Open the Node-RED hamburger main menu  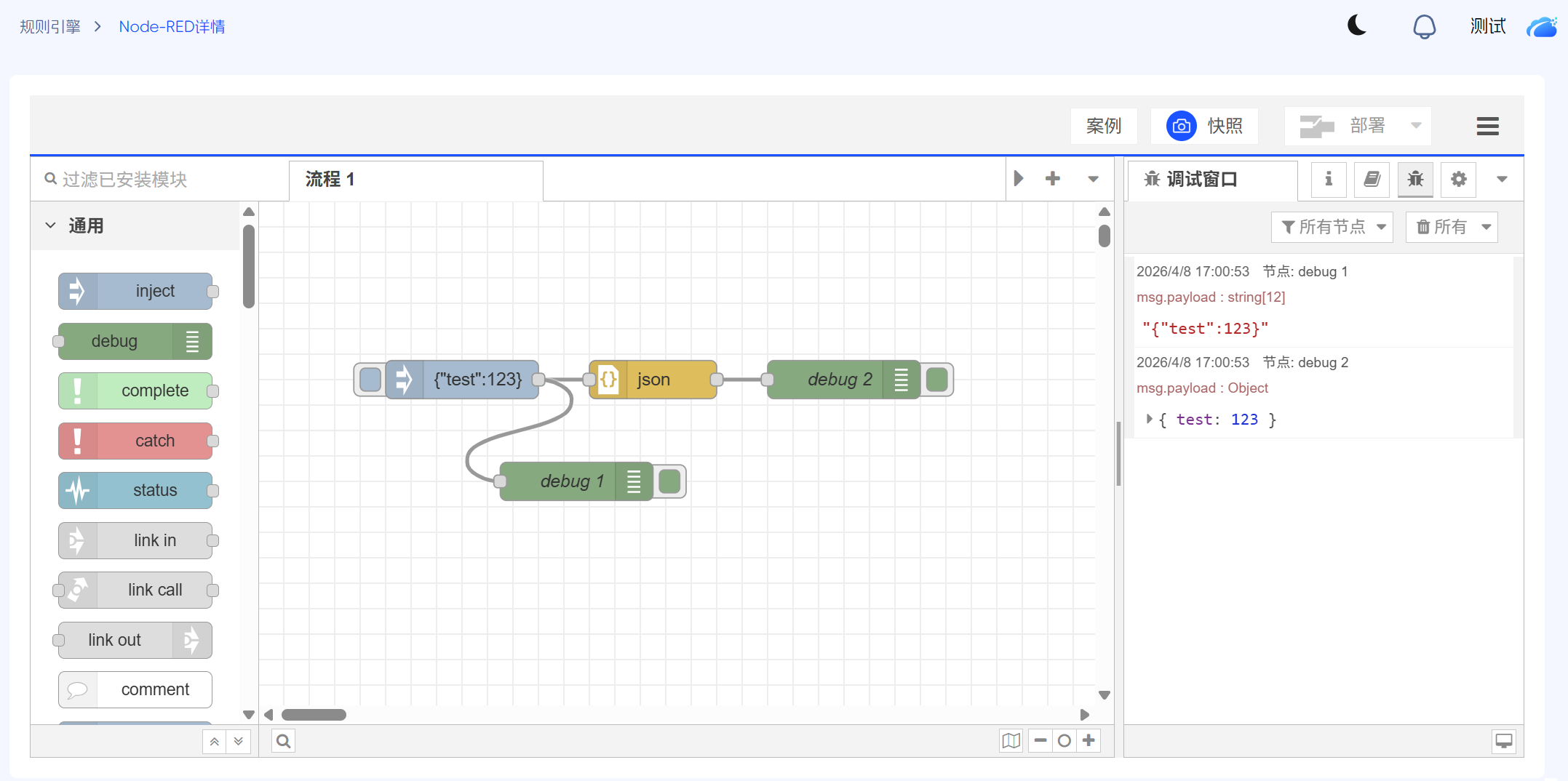point(1487,126)
